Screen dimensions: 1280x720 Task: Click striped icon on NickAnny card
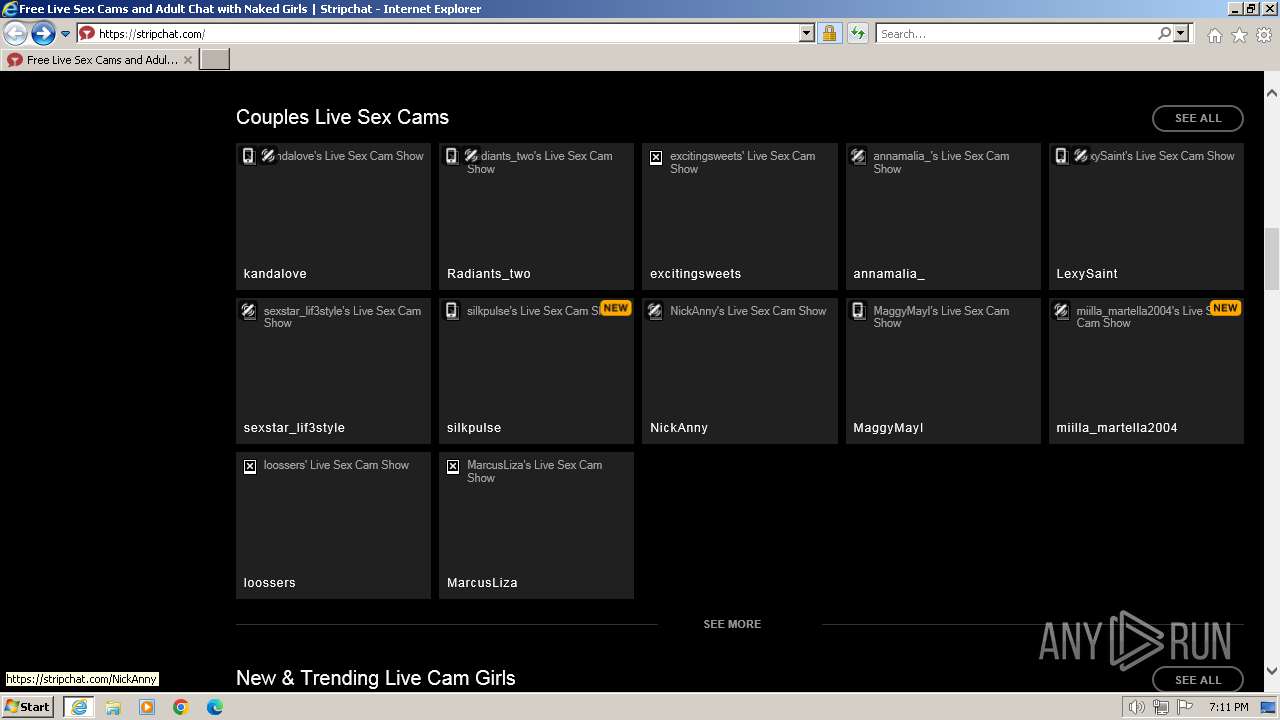pyautogui.click(x=655, y=311)
